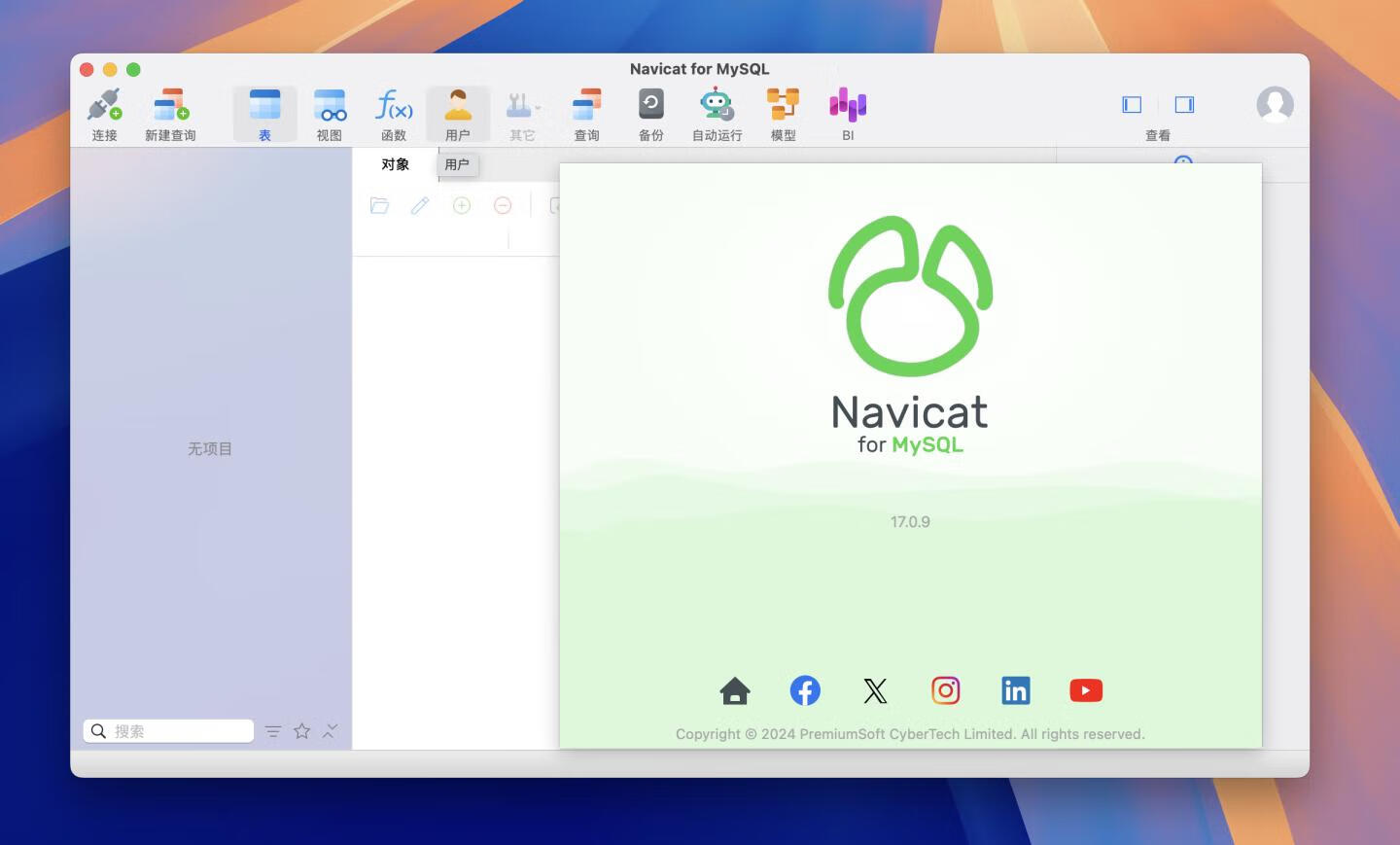Click the star favorites icon
The width and height of the screenshot is (1400, 845).
(x=302, y=730)
